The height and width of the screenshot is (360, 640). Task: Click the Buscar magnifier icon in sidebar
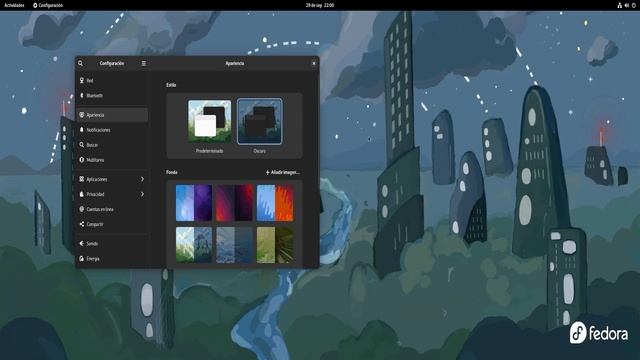82,145
